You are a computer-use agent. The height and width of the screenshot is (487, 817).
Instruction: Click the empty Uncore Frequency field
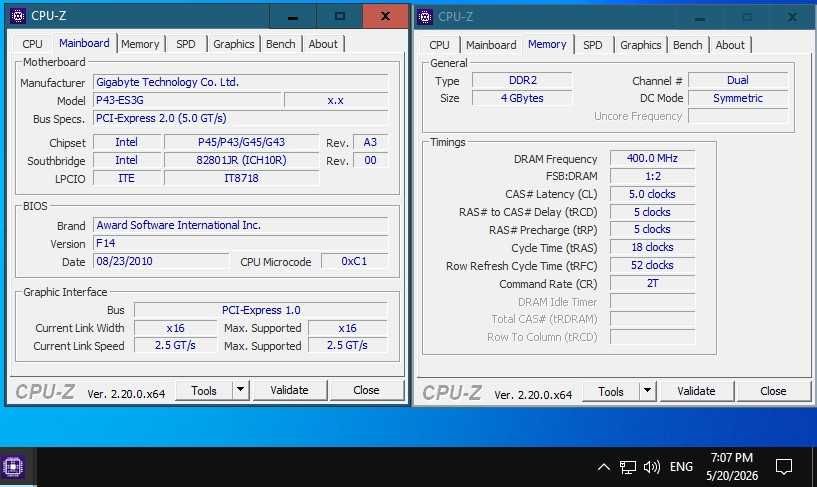(x=738, y=116)
